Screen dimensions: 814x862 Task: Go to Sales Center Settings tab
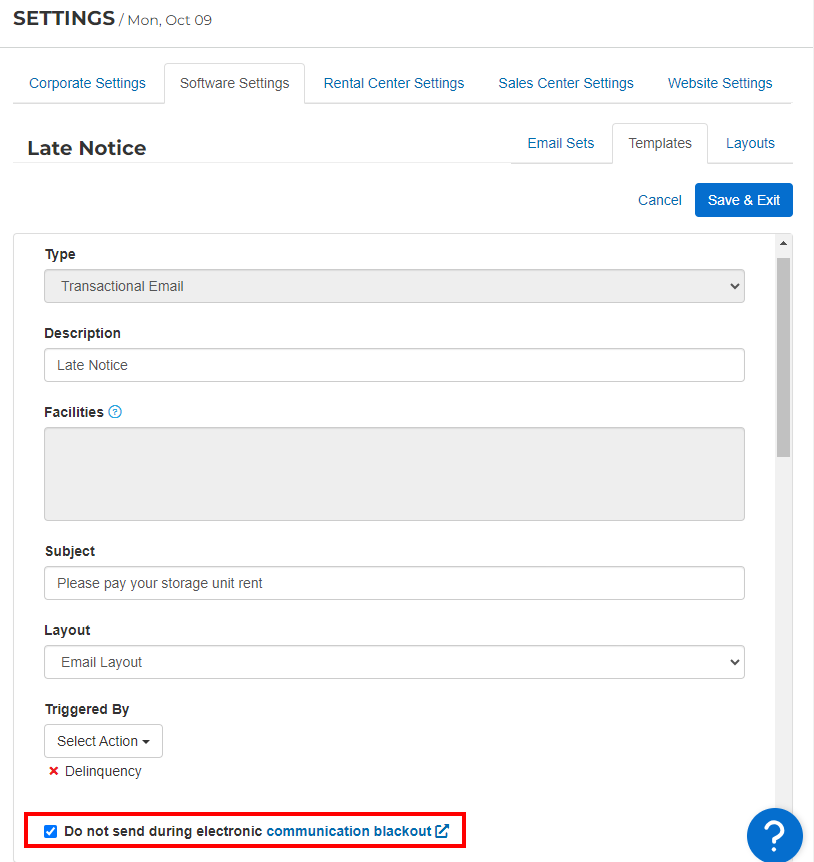pos(566,83)
